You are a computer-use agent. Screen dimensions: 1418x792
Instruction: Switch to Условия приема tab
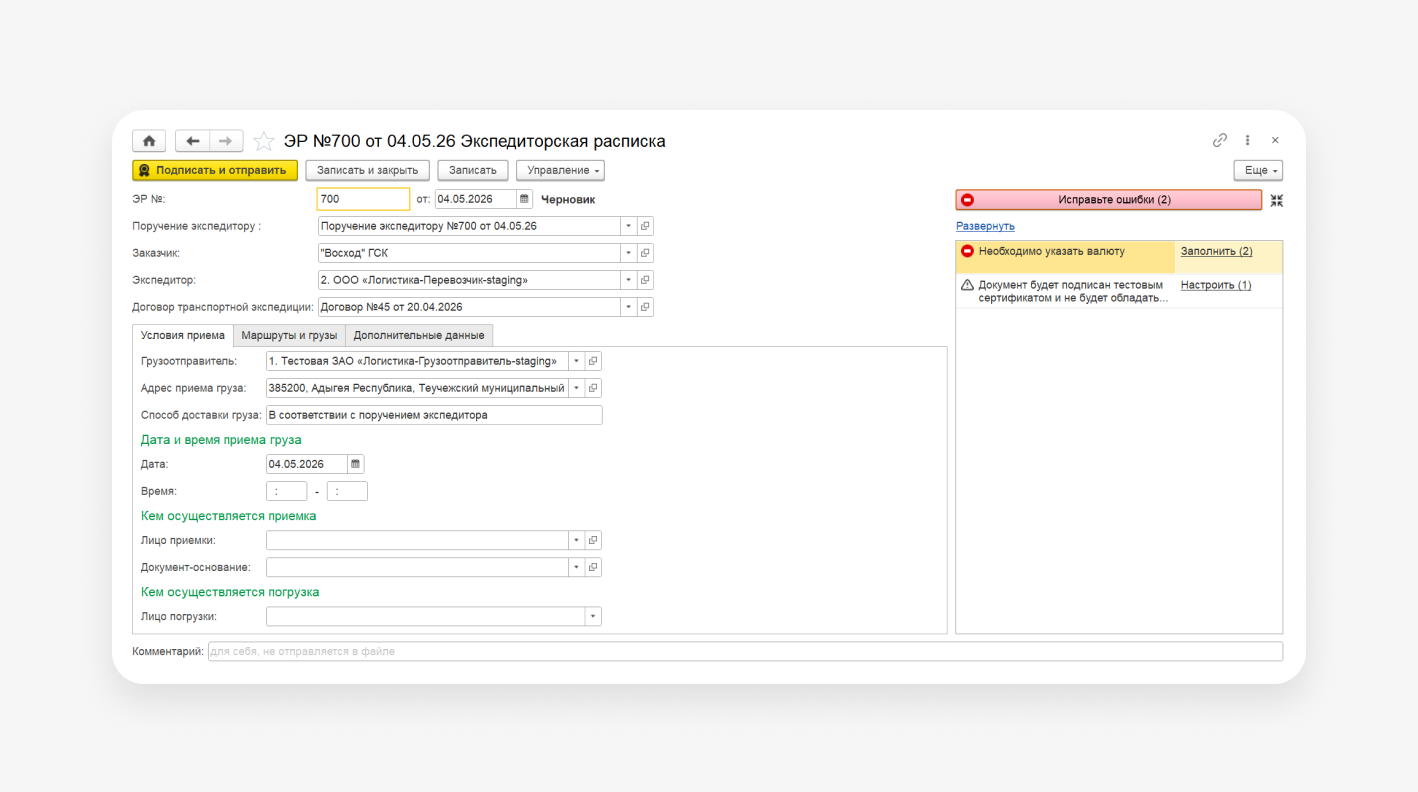[183, 335]
